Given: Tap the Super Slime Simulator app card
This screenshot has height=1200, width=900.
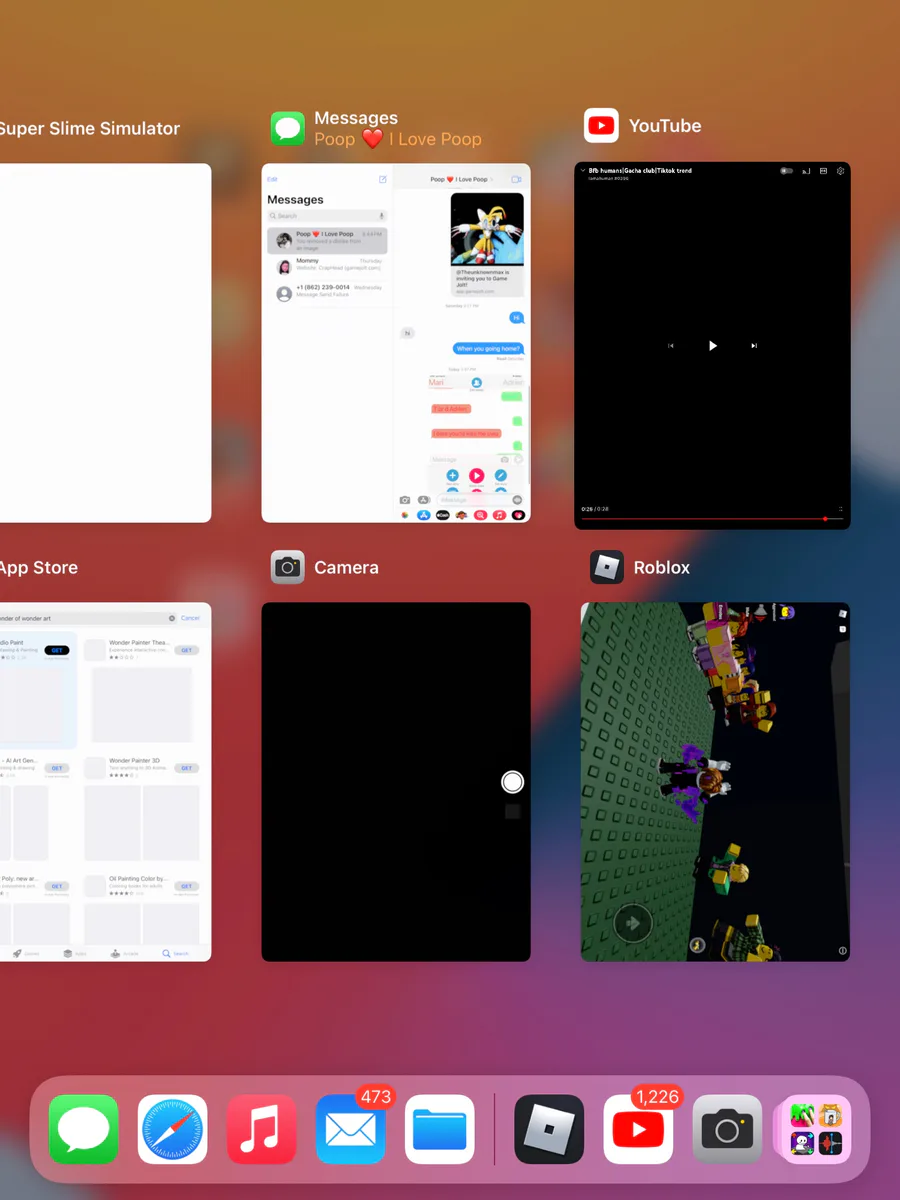Looking at the screenshot, I should [x=105, y=343].
